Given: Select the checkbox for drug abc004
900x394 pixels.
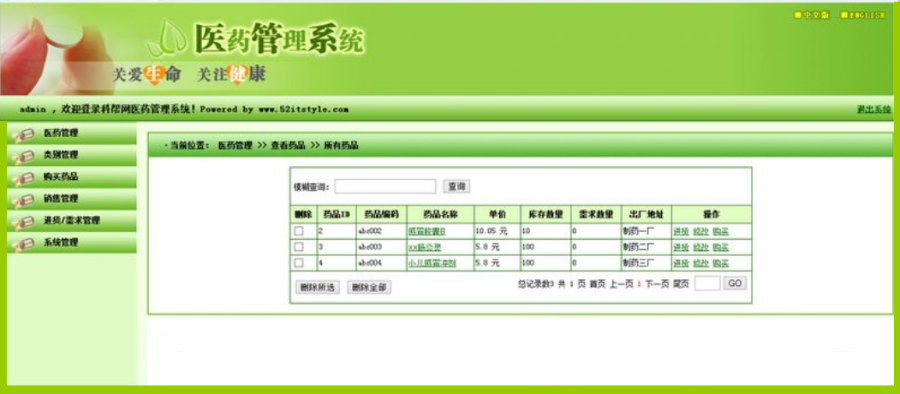Looking at the screenshot, I should 299,262.
